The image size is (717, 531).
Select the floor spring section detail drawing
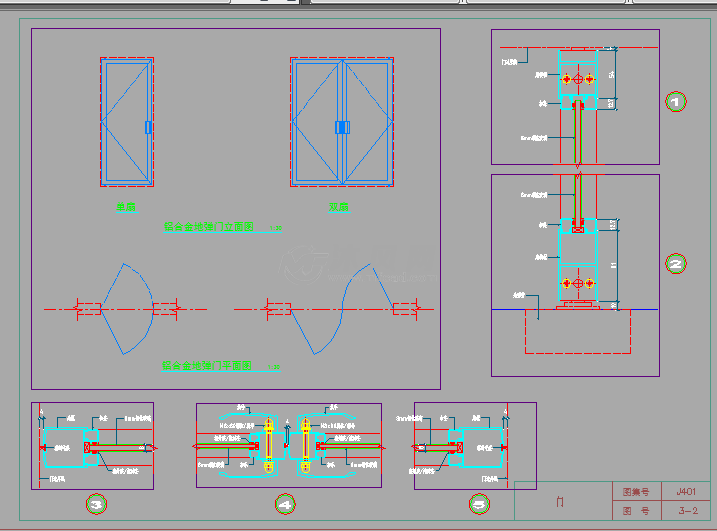(x=575, y=275)
